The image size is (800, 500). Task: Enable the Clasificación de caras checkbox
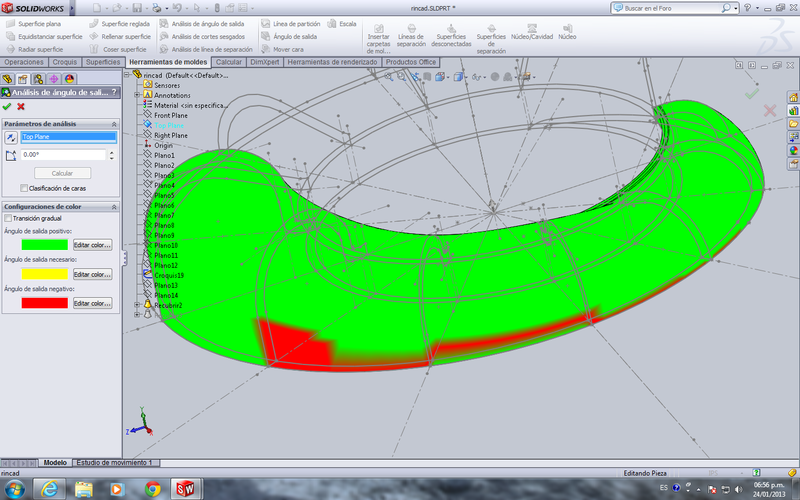pos(24,187)
